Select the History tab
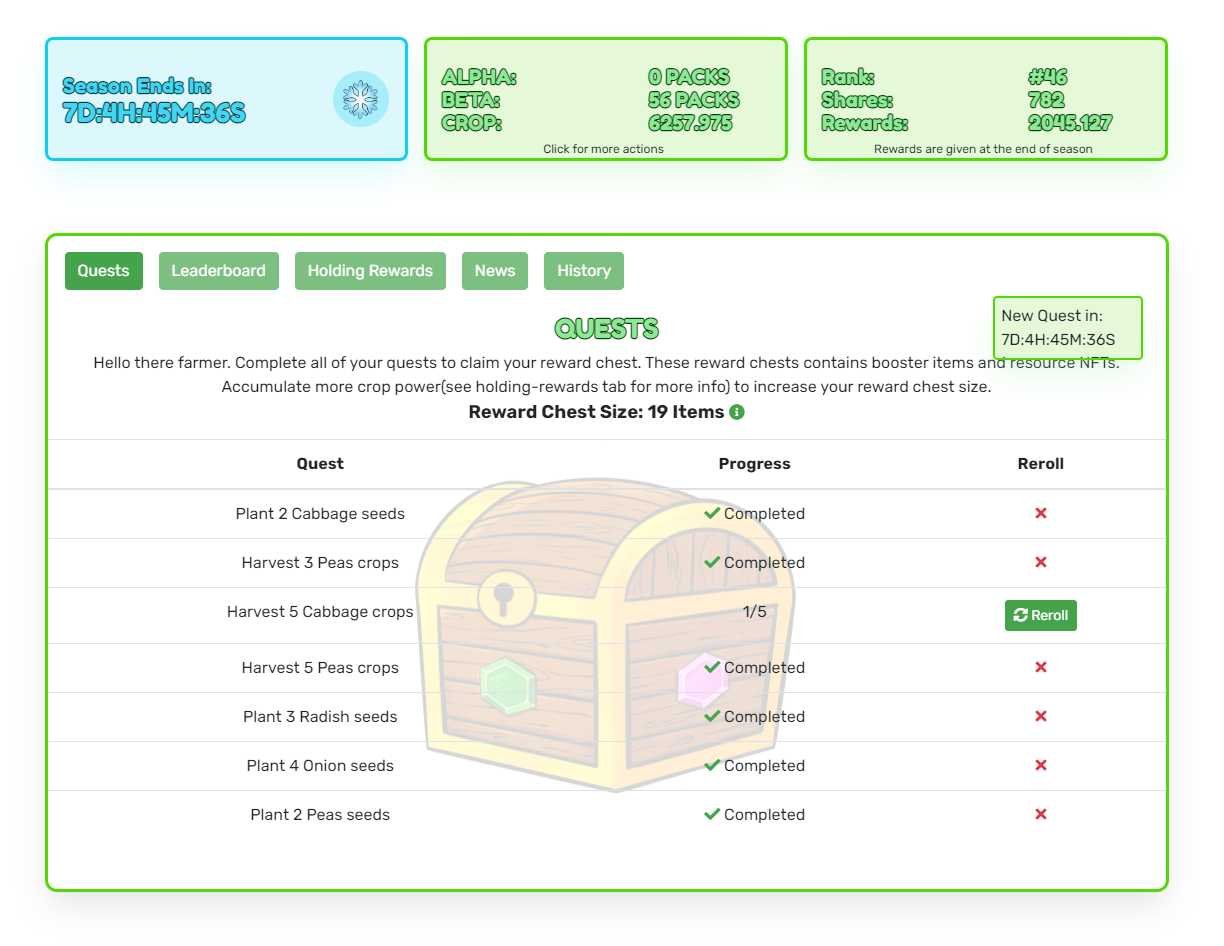 point(584,271)
